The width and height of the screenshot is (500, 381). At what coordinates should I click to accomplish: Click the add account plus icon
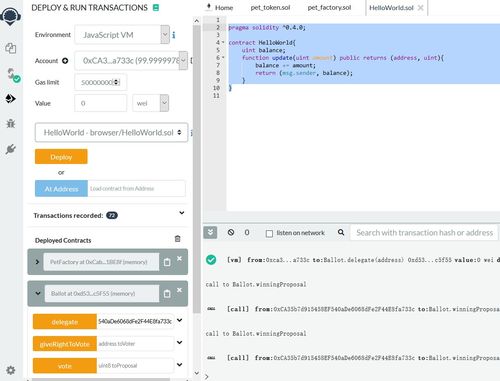click(x=65, y=61)
